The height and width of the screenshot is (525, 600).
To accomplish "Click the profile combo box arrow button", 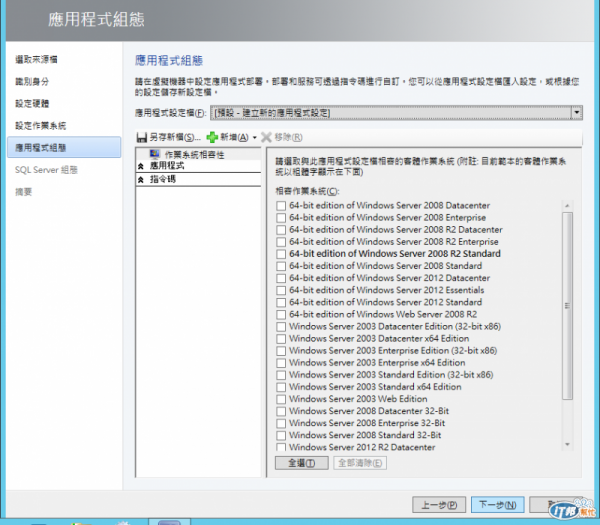I will [x=576, y=113].
